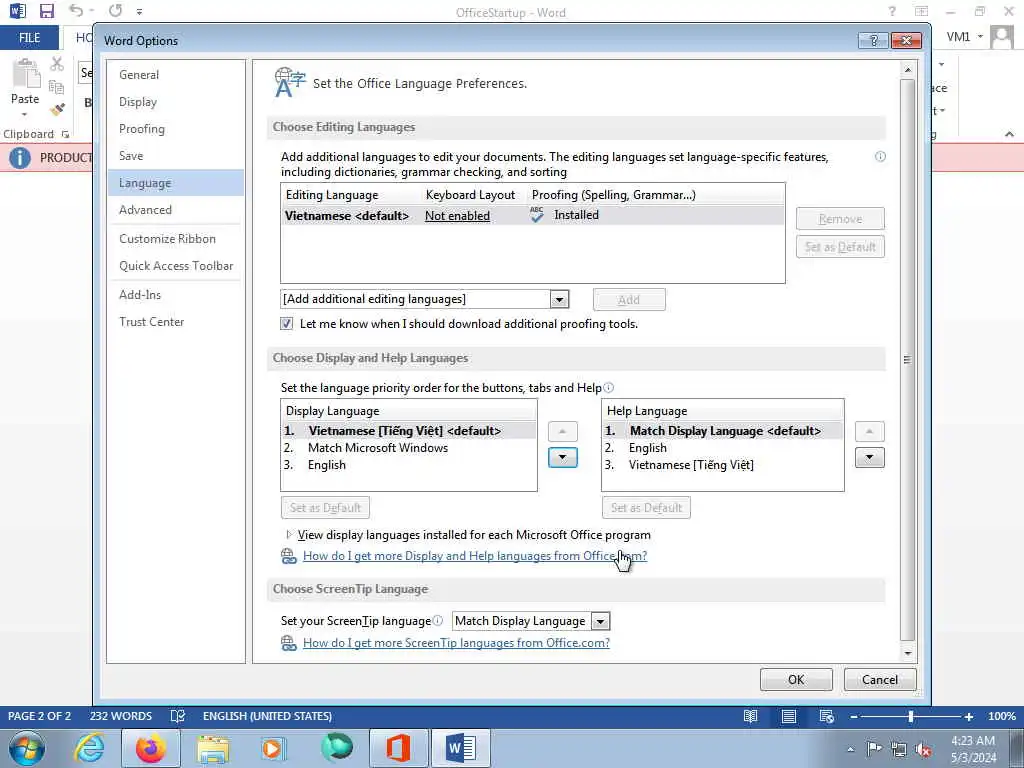This screenshot has height=768, width=1024.
Task: Click the Undo arrow icon
Action: [x=76, y=11]
